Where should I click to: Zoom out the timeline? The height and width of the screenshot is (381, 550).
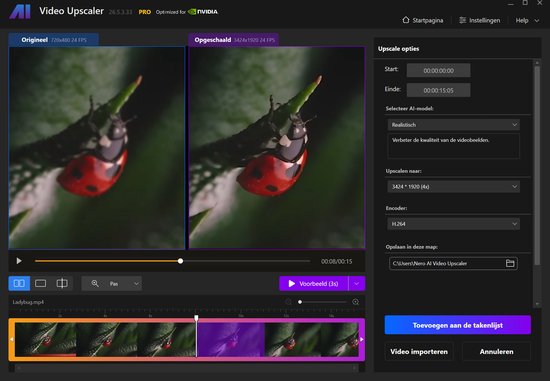[288, 302]
